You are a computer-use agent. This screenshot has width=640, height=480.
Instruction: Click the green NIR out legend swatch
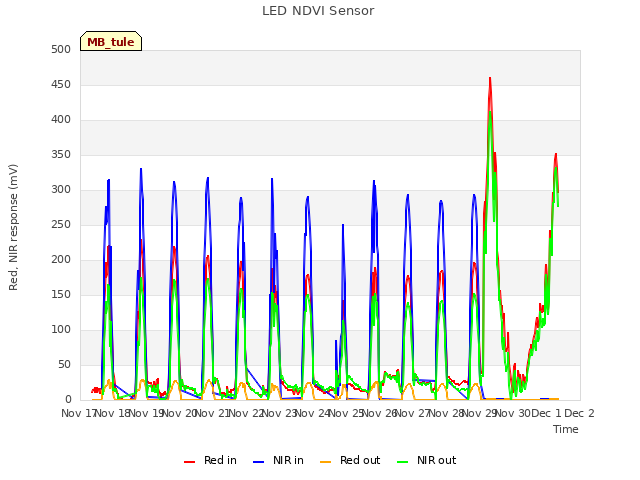pyautogui.click(x=402, y=462)
